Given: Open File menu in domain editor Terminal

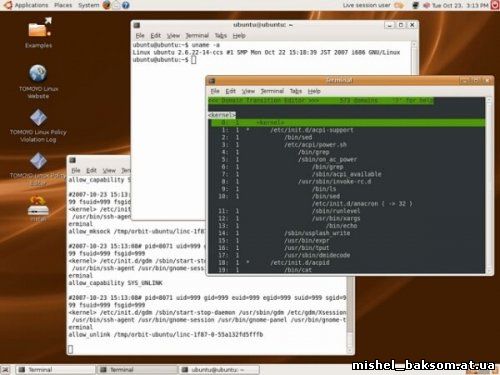Looking at the screenshot, I should coord(215,91).
